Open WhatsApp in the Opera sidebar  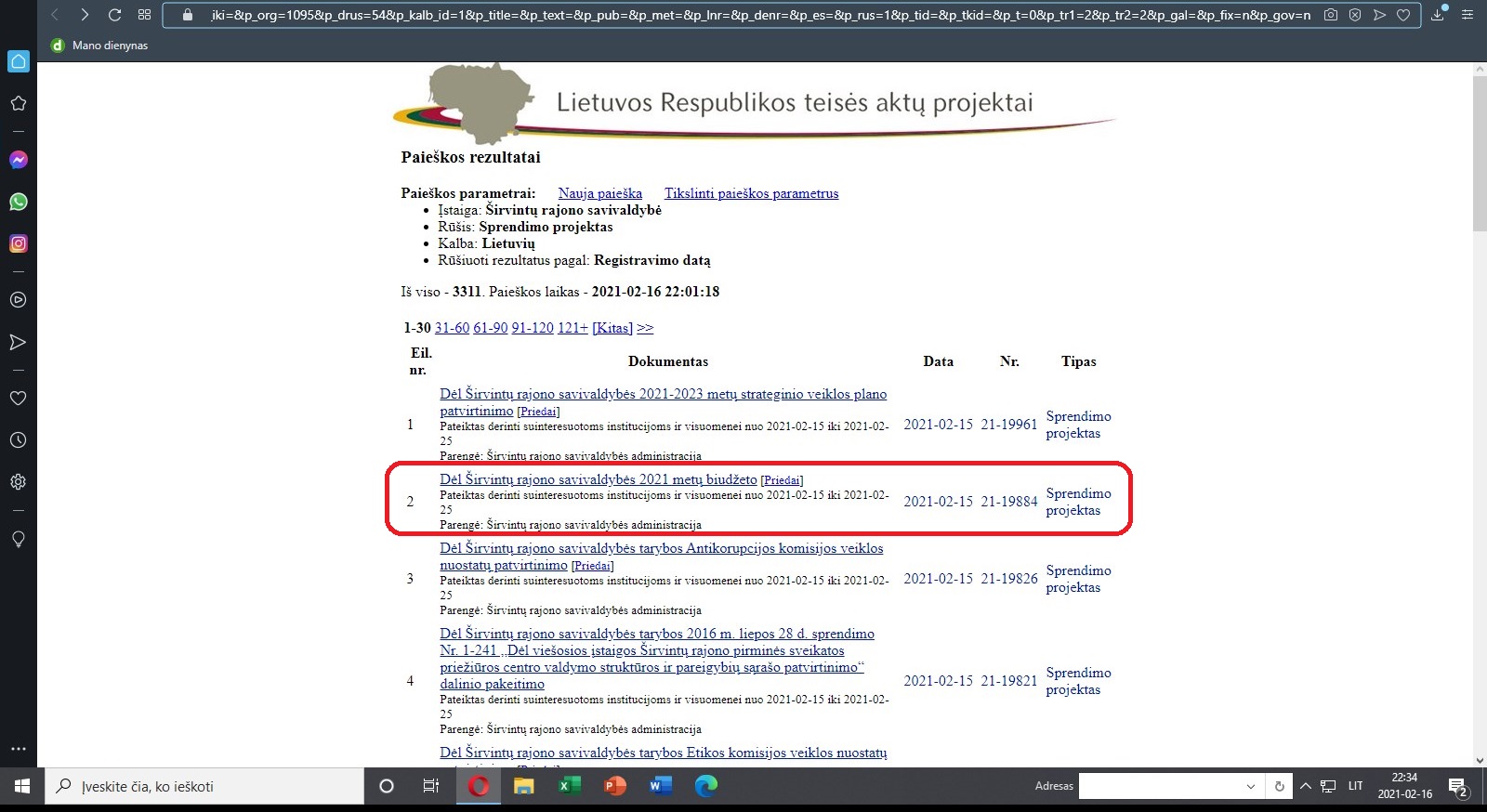18,202
